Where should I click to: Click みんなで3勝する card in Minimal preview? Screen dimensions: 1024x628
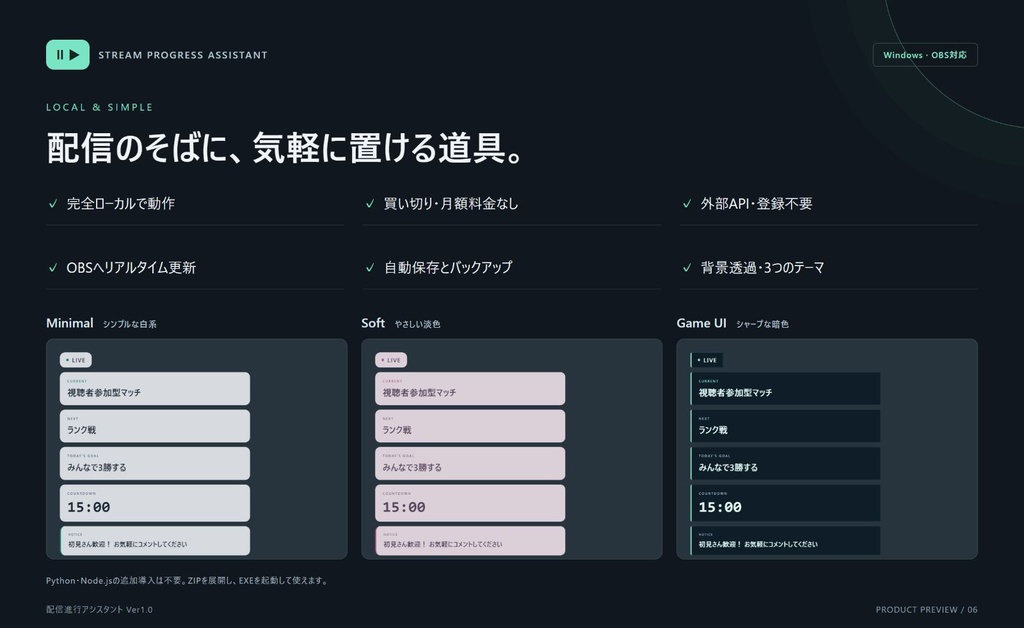tap(155, 463)
